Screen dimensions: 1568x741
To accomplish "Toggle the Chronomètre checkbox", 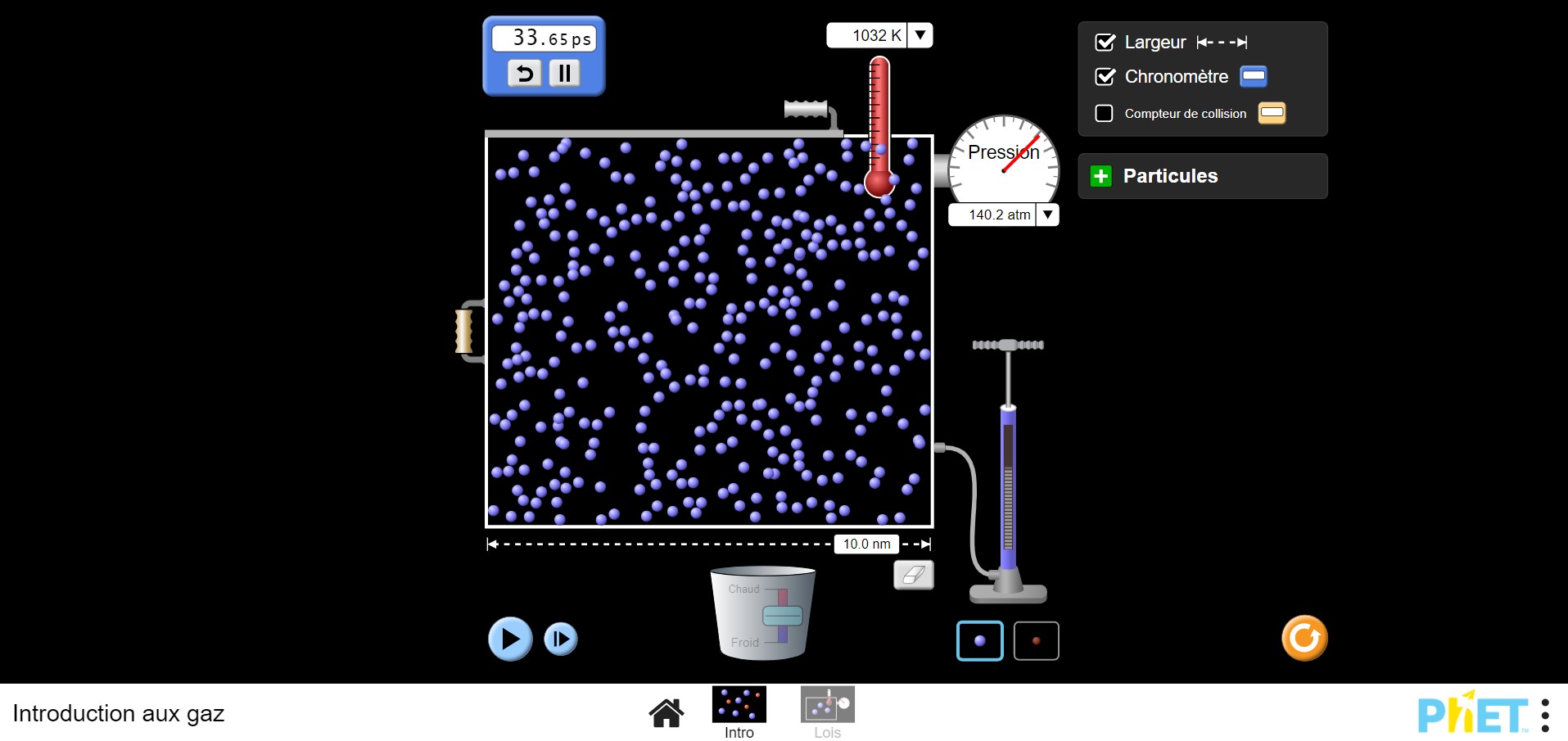I will (1105, 76).
